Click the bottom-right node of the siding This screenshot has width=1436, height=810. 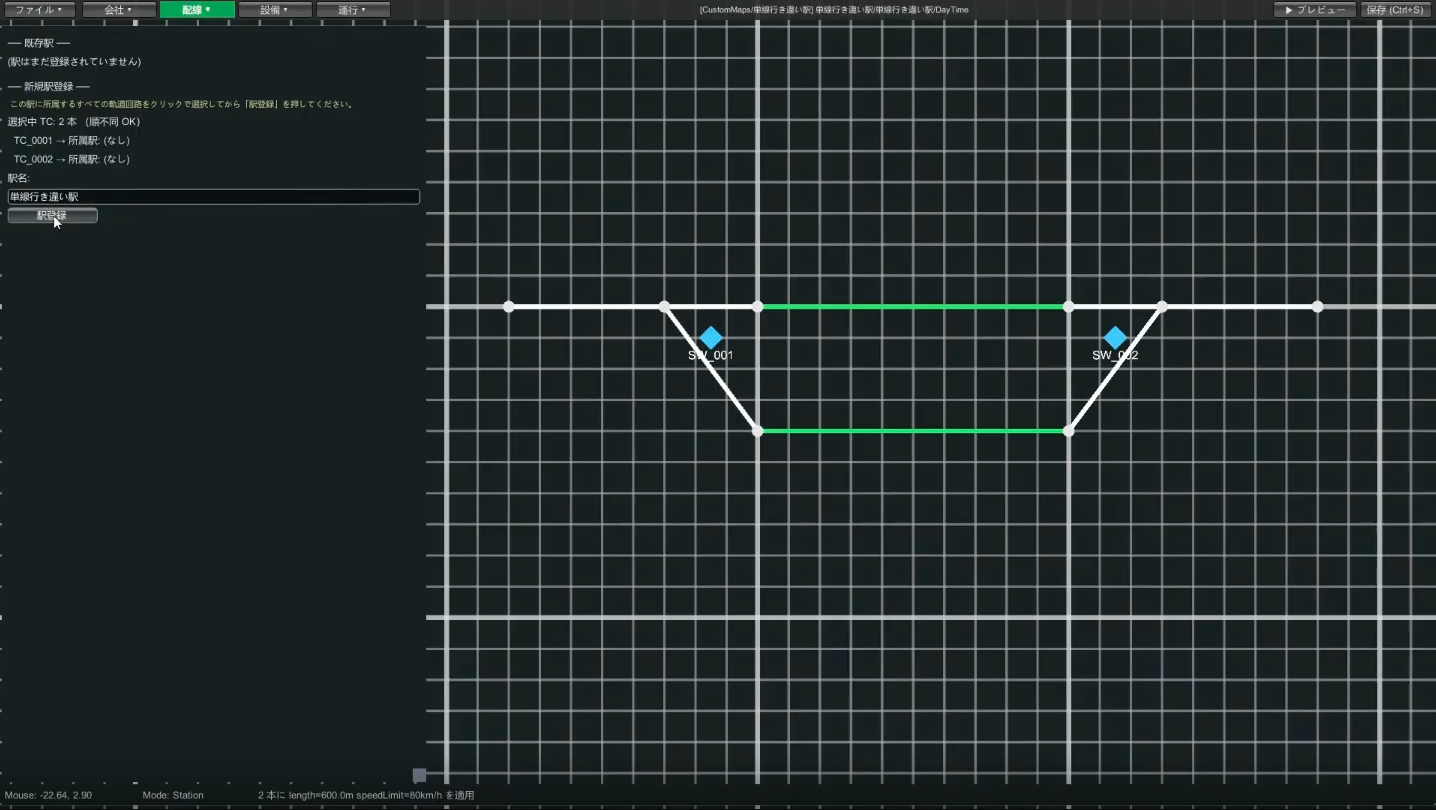pyautogui.click(x=1068, y=431)
